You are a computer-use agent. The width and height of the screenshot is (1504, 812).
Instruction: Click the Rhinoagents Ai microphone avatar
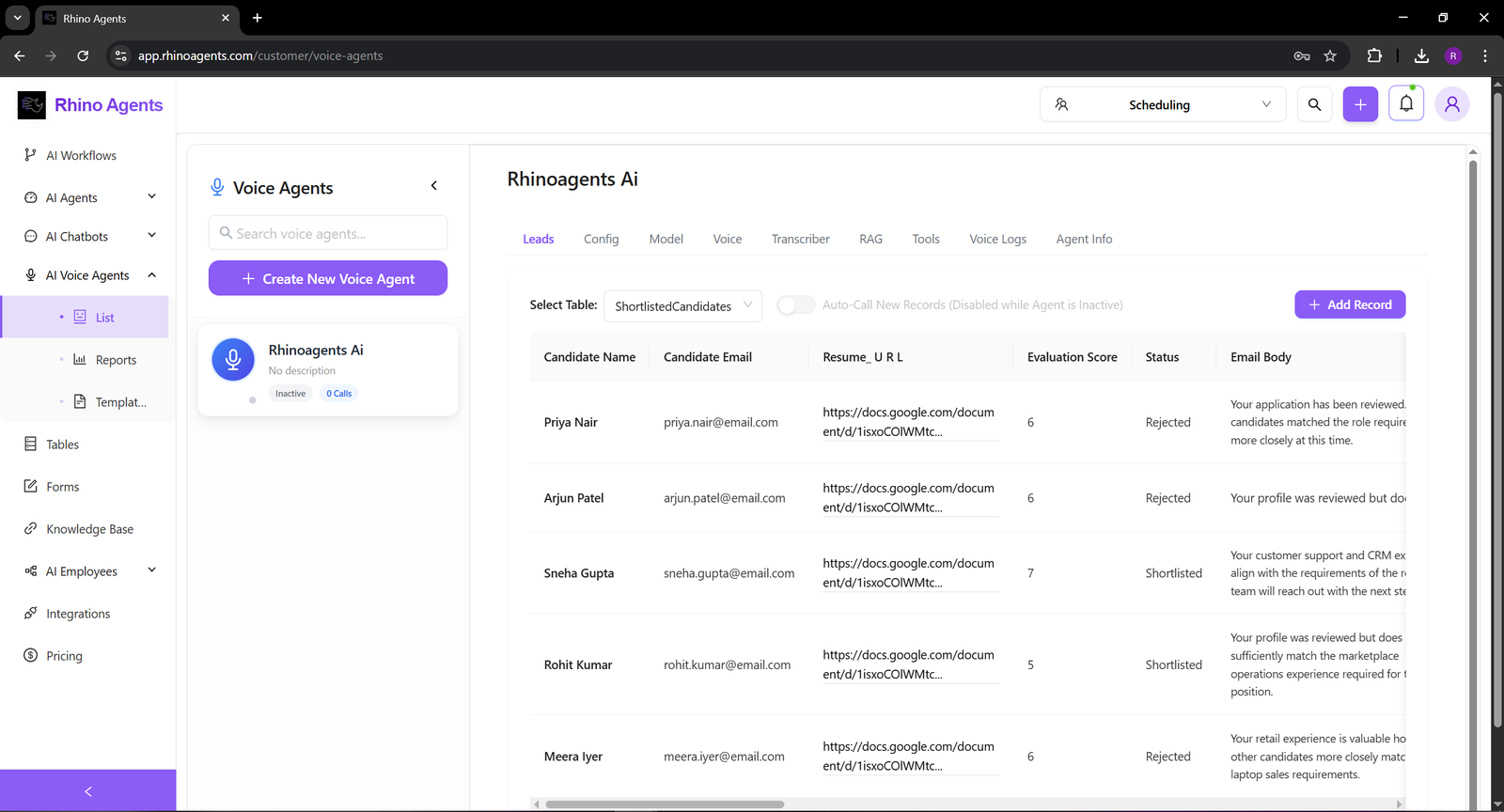pos(233,359)
